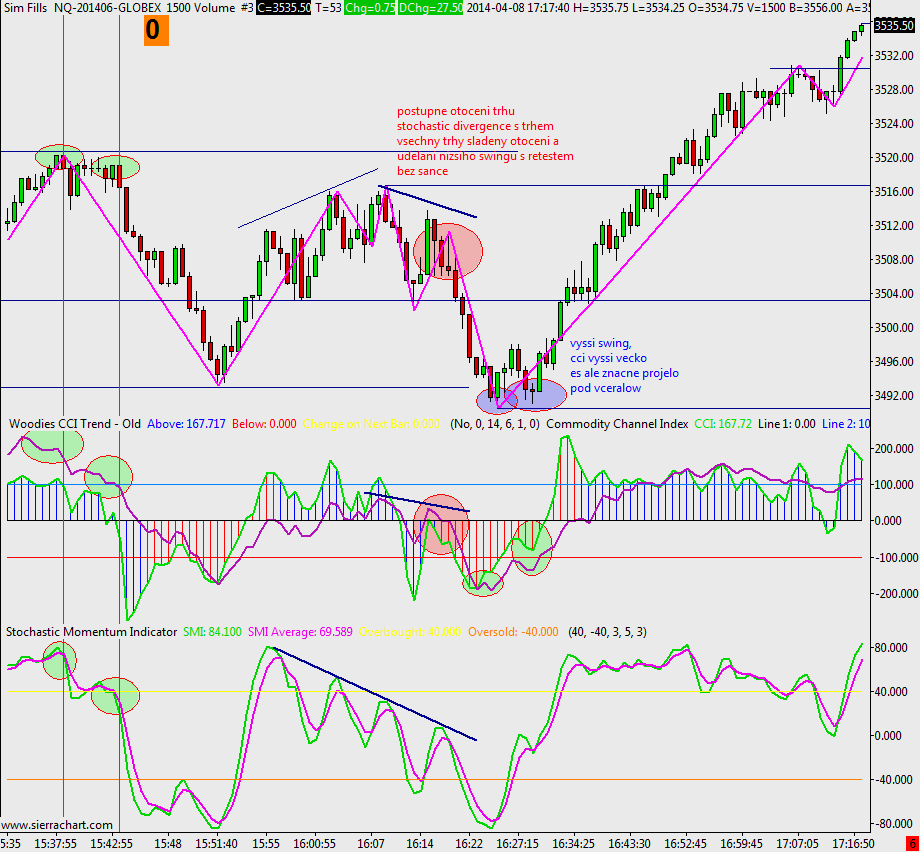Click the last price tag 3535.50
The image size is (920, 852).
[894, 25]
